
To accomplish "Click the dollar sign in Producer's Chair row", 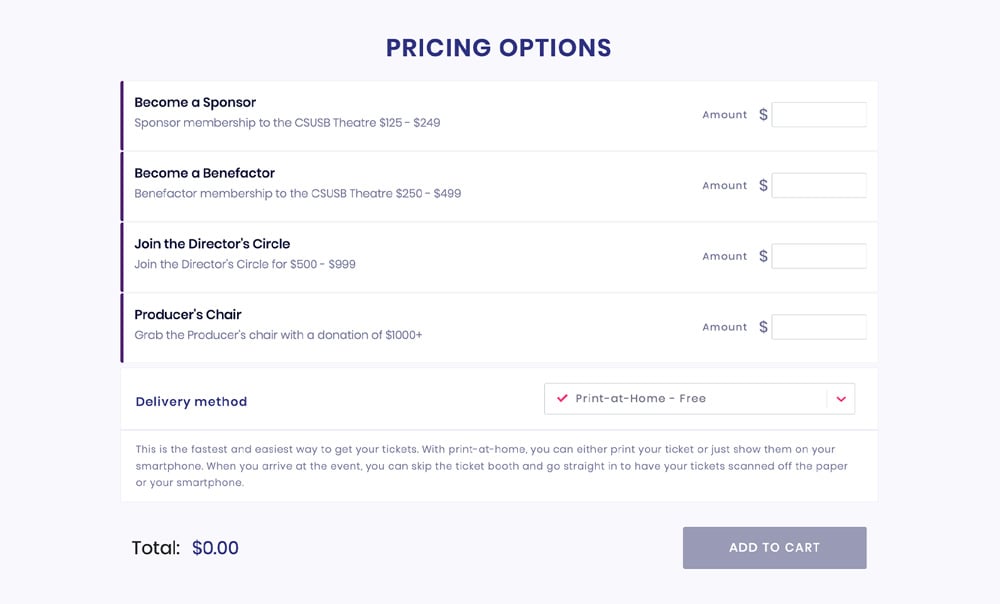I will coord(763,327).
